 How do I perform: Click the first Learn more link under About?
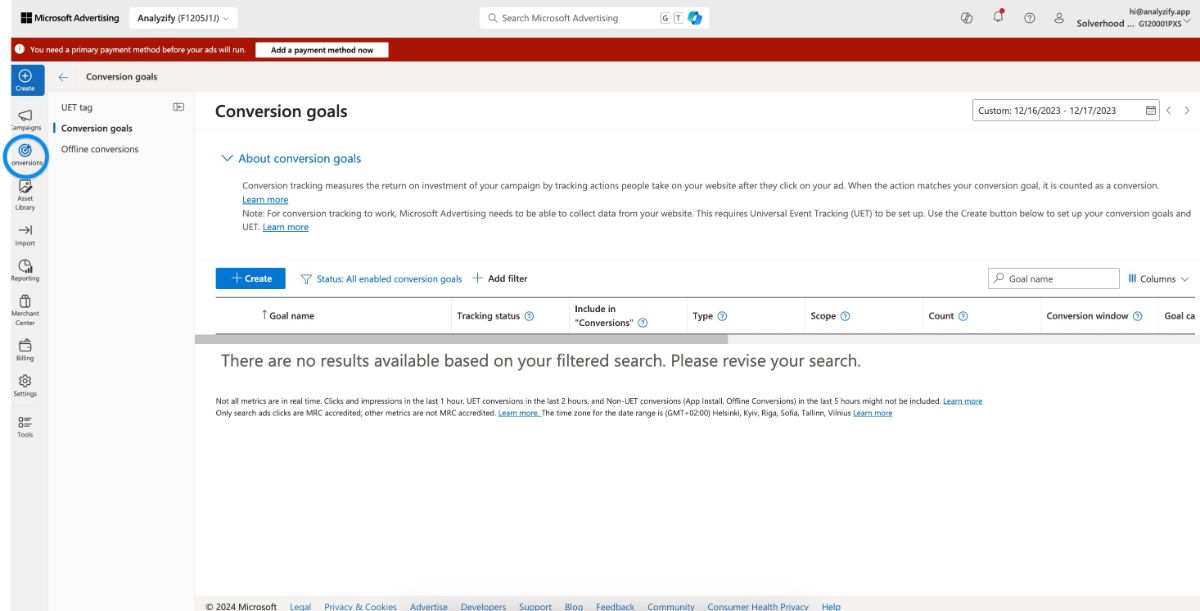pos(265,200)
